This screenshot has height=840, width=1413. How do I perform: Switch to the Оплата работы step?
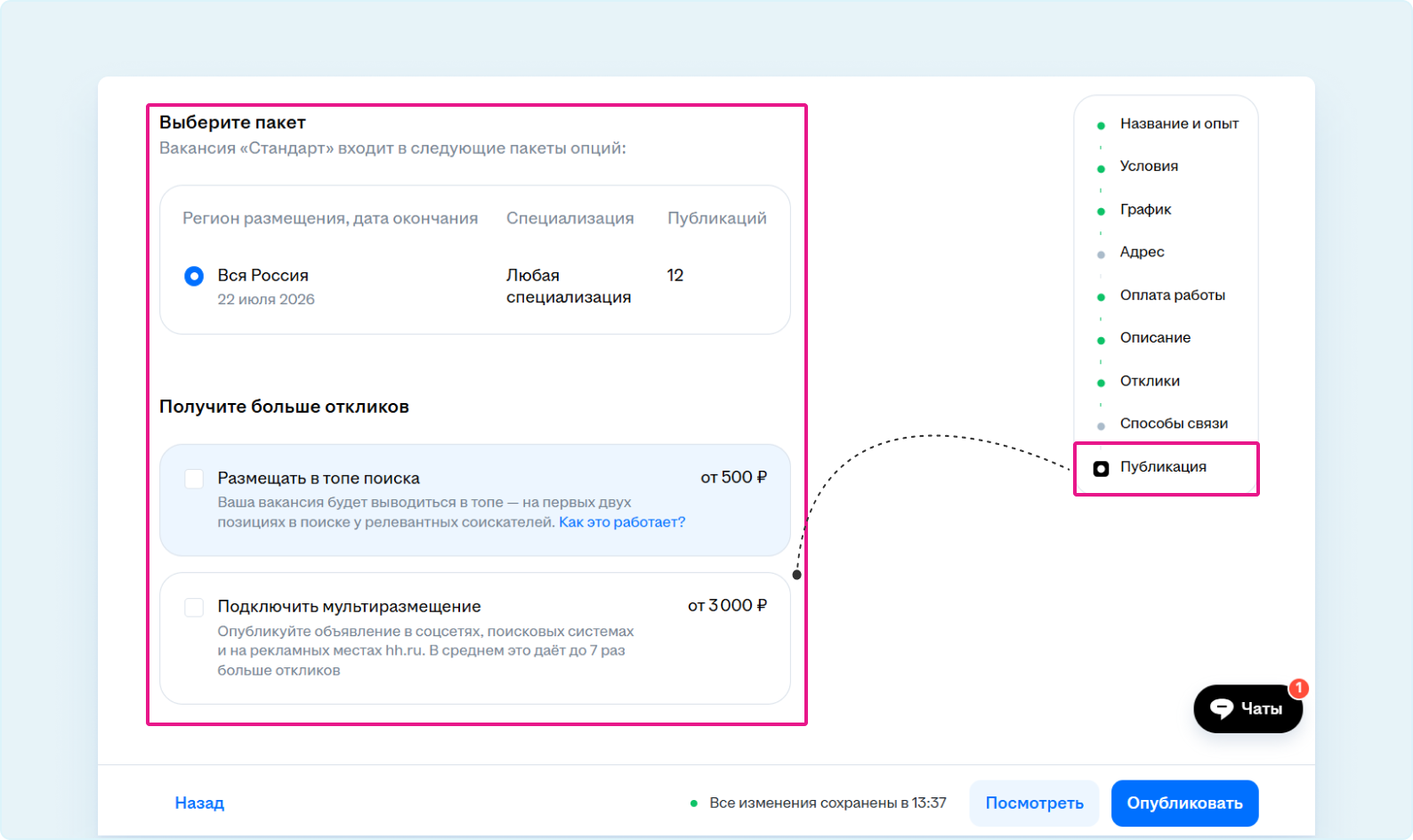1172,295
